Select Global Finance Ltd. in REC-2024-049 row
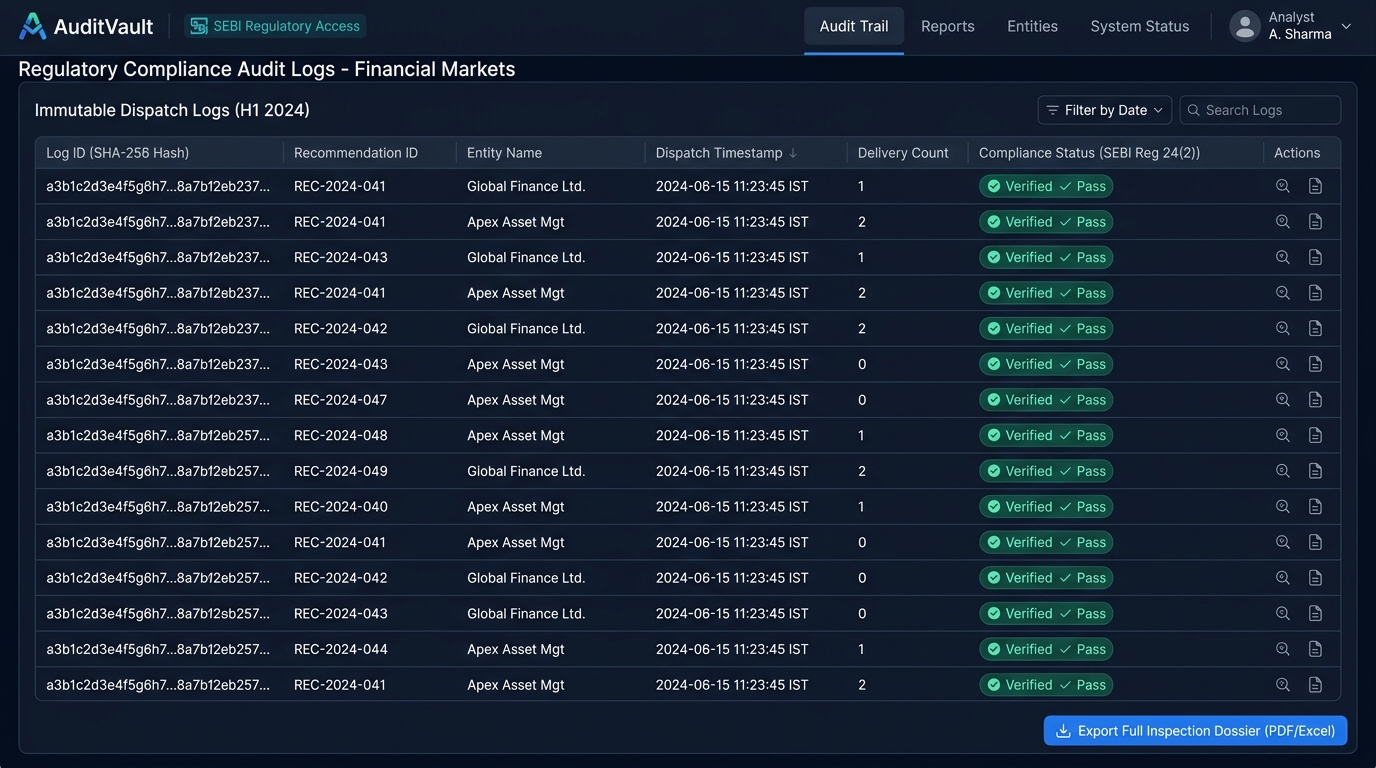This screenshot has width=1376, height=768. 526,471
